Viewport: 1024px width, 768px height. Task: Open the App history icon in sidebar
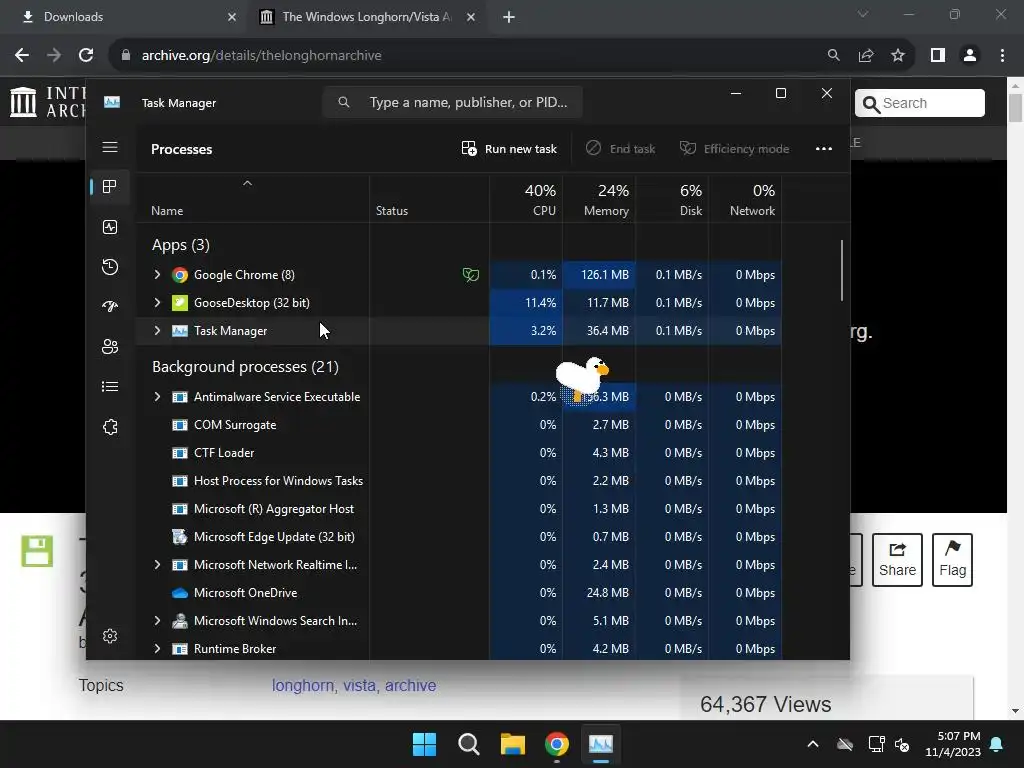[x=110, y=266]
